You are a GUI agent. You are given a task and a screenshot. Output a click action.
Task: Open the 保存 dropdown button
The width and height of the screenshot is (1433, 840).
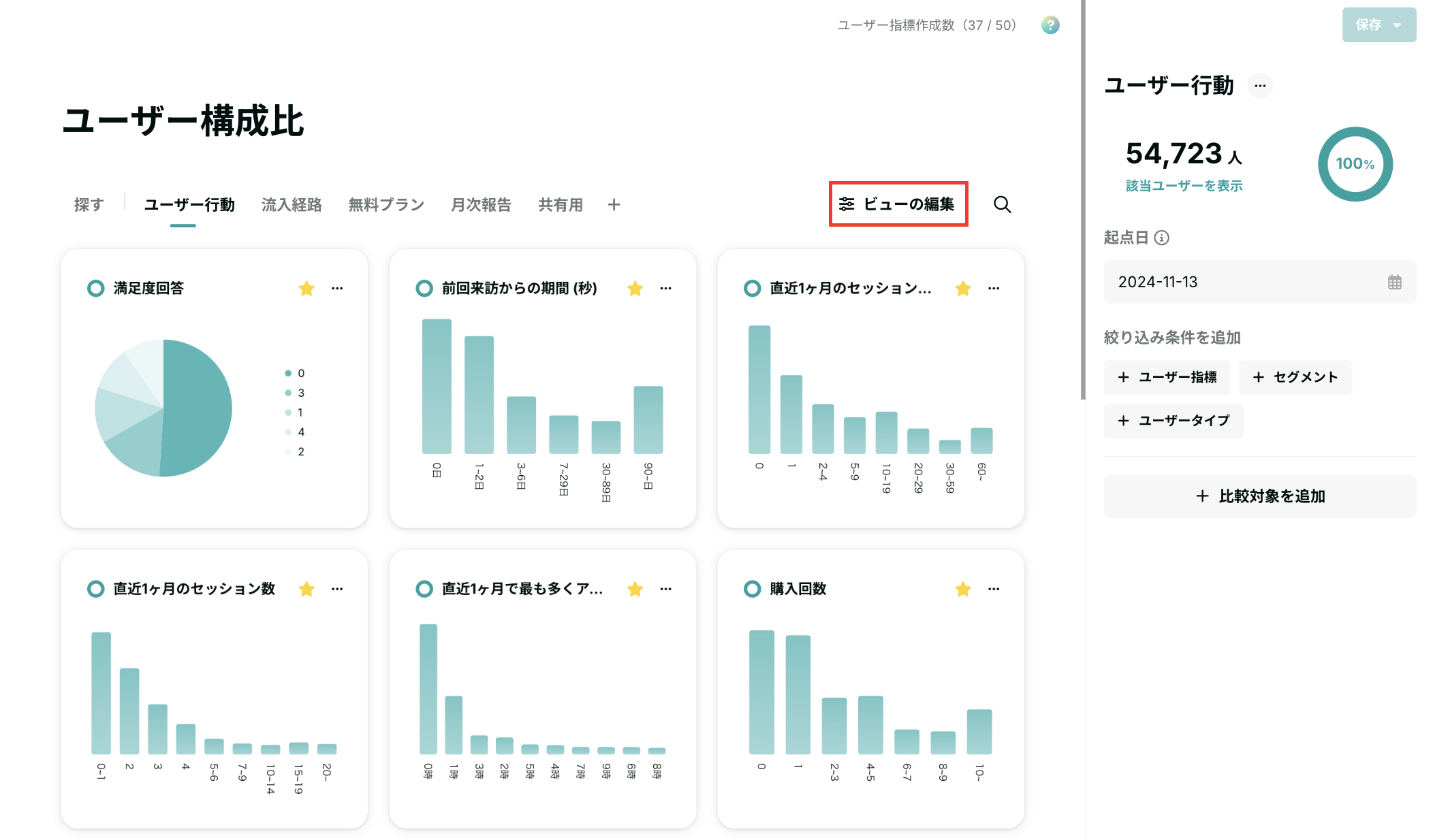(x=1379, y=25)
